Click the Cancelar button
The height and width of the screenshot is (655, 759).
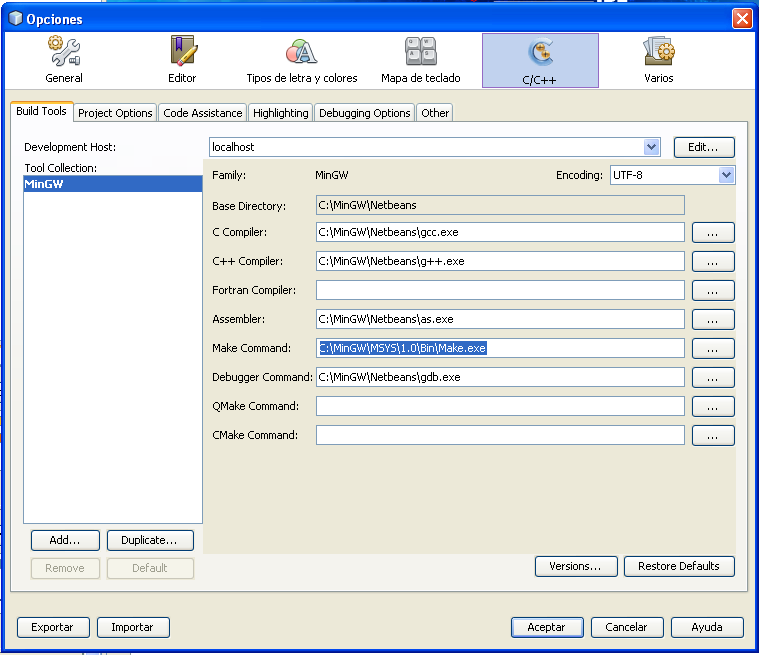627,627
